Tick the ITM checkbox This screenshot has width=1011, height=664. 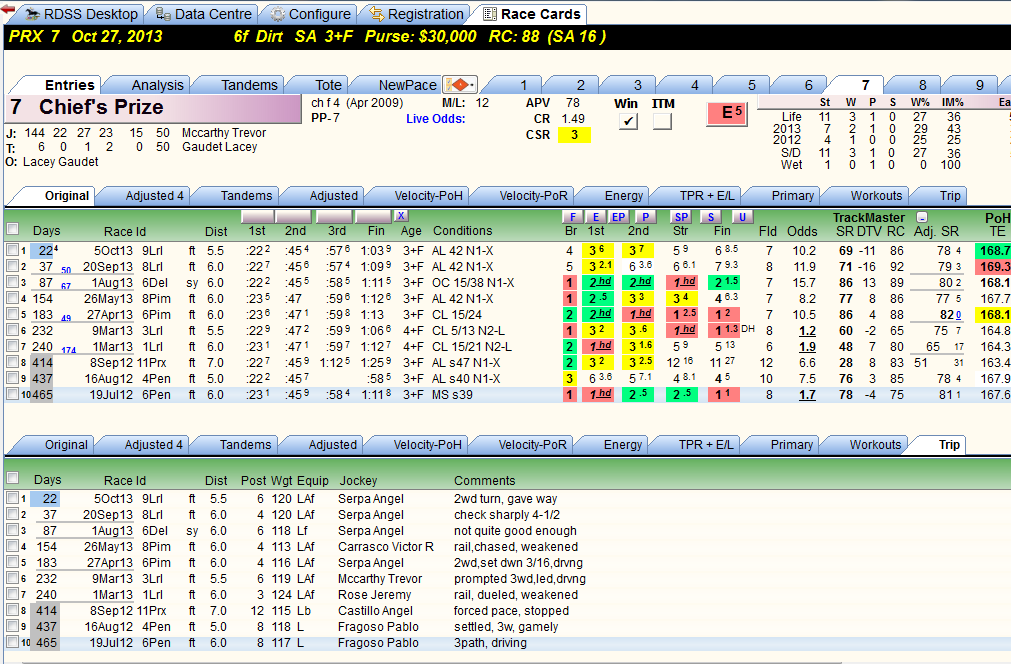[x=662, y=121]
